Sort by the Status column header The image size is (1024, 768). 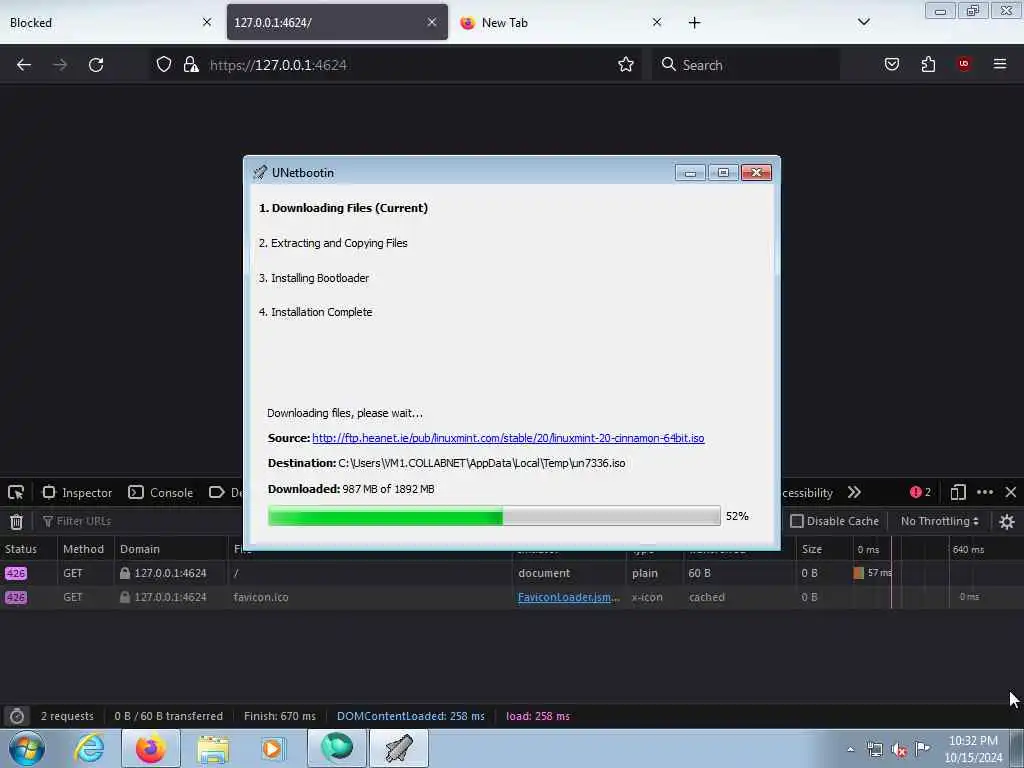[29, 549]
